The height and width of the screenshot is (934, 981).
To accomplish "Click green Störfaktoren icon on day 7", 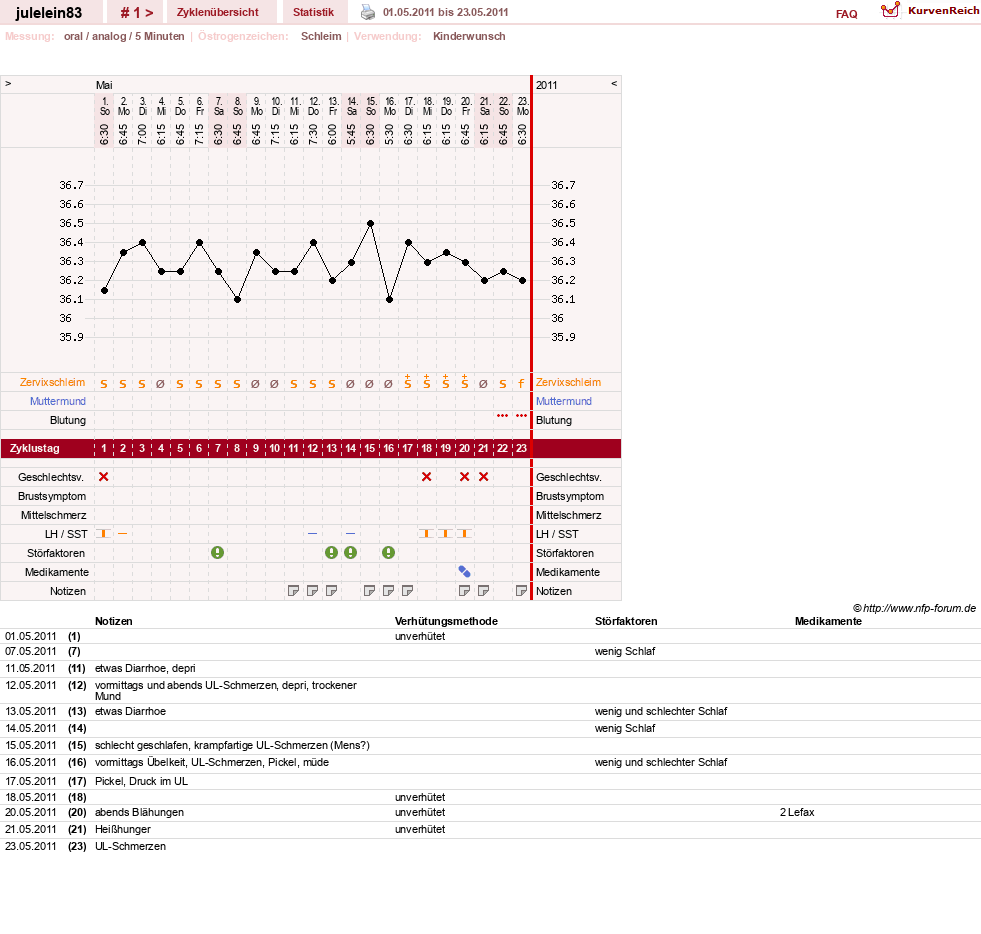I will click(x=217, y=552).
